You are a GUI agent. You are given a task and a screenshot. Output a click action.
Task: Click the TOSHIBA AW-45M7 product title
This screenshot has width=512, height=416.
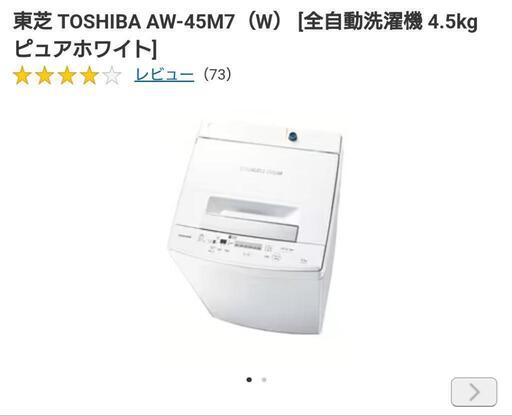click(246, 35)
